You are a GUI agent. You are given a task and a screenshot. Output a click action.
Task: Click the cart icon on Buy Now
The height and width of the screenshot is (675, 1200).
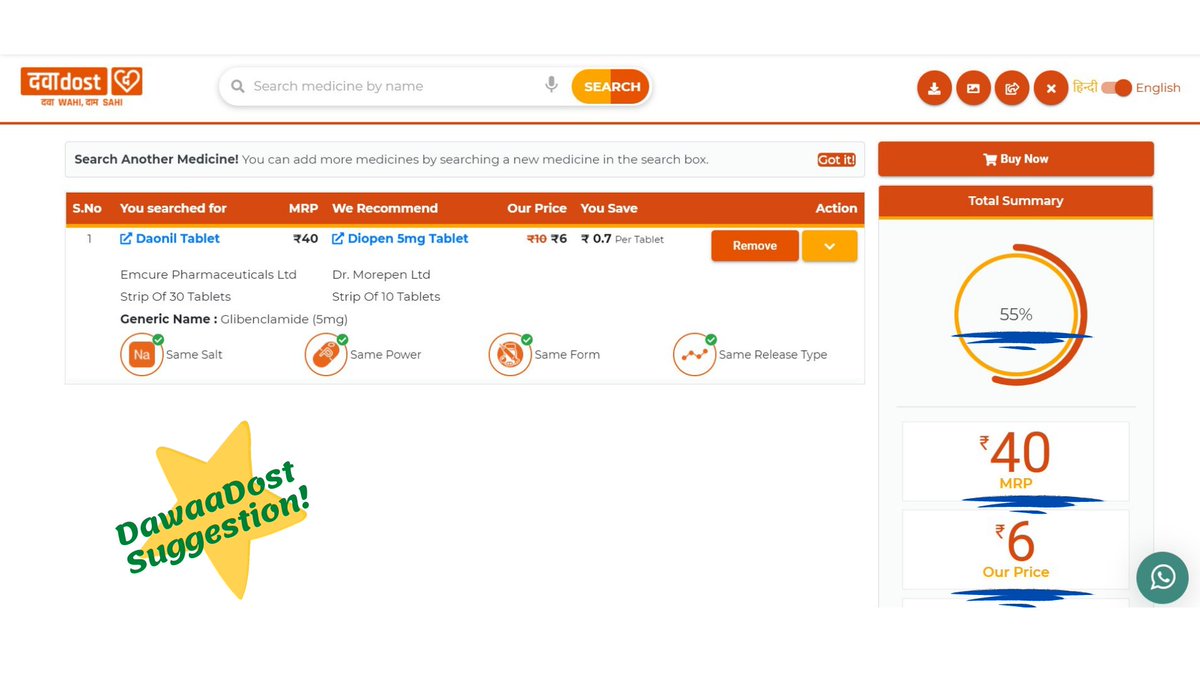[990, 159]
